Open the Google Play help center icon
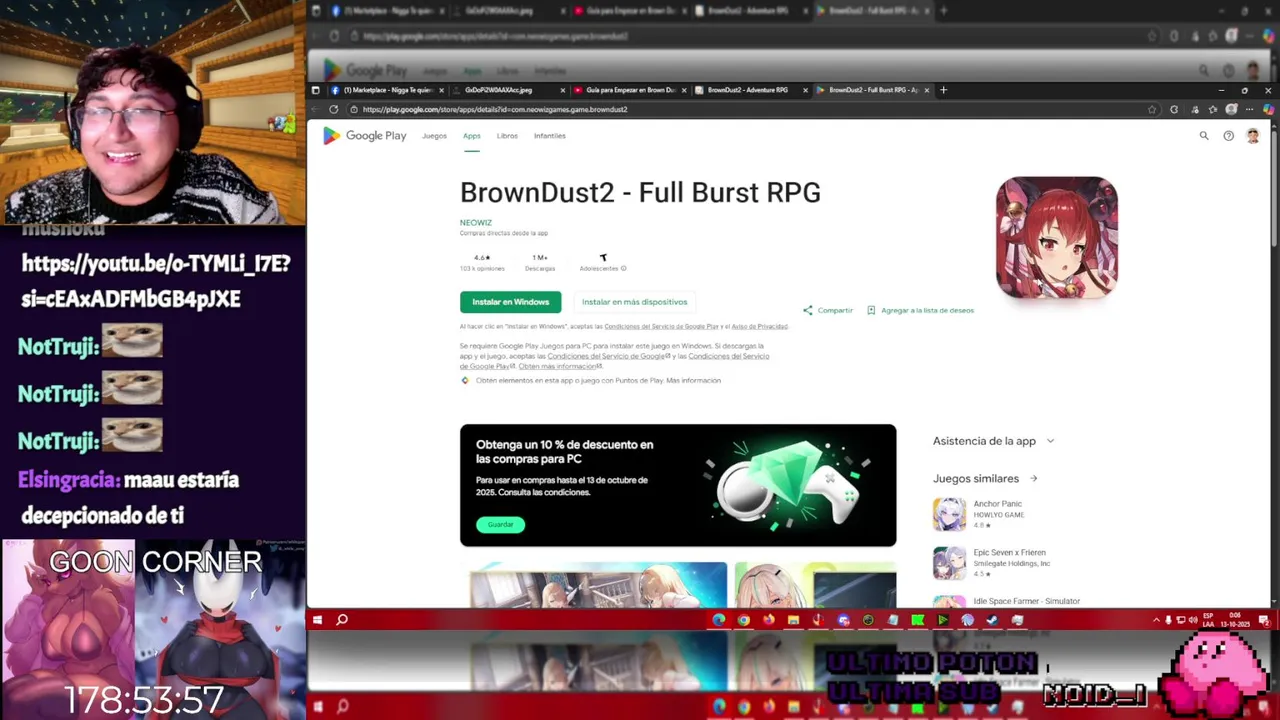 (1228, 136)
